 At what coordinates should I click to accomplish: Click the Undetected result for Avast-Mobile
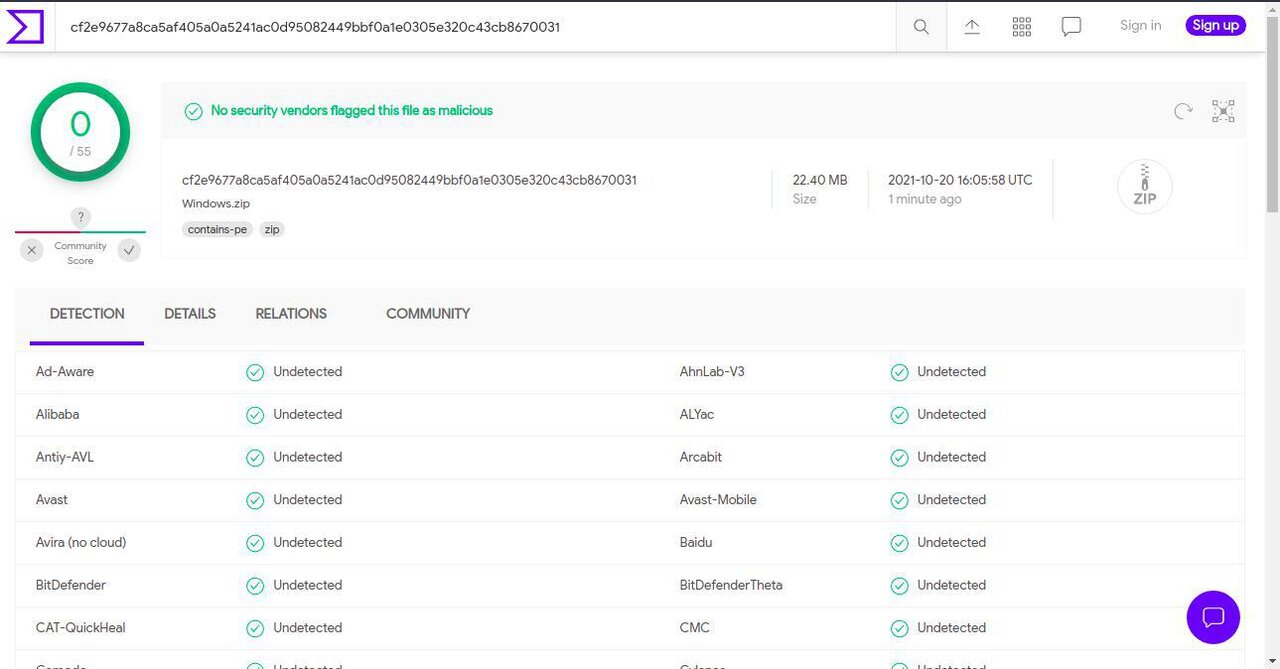(x=952, y=500)
